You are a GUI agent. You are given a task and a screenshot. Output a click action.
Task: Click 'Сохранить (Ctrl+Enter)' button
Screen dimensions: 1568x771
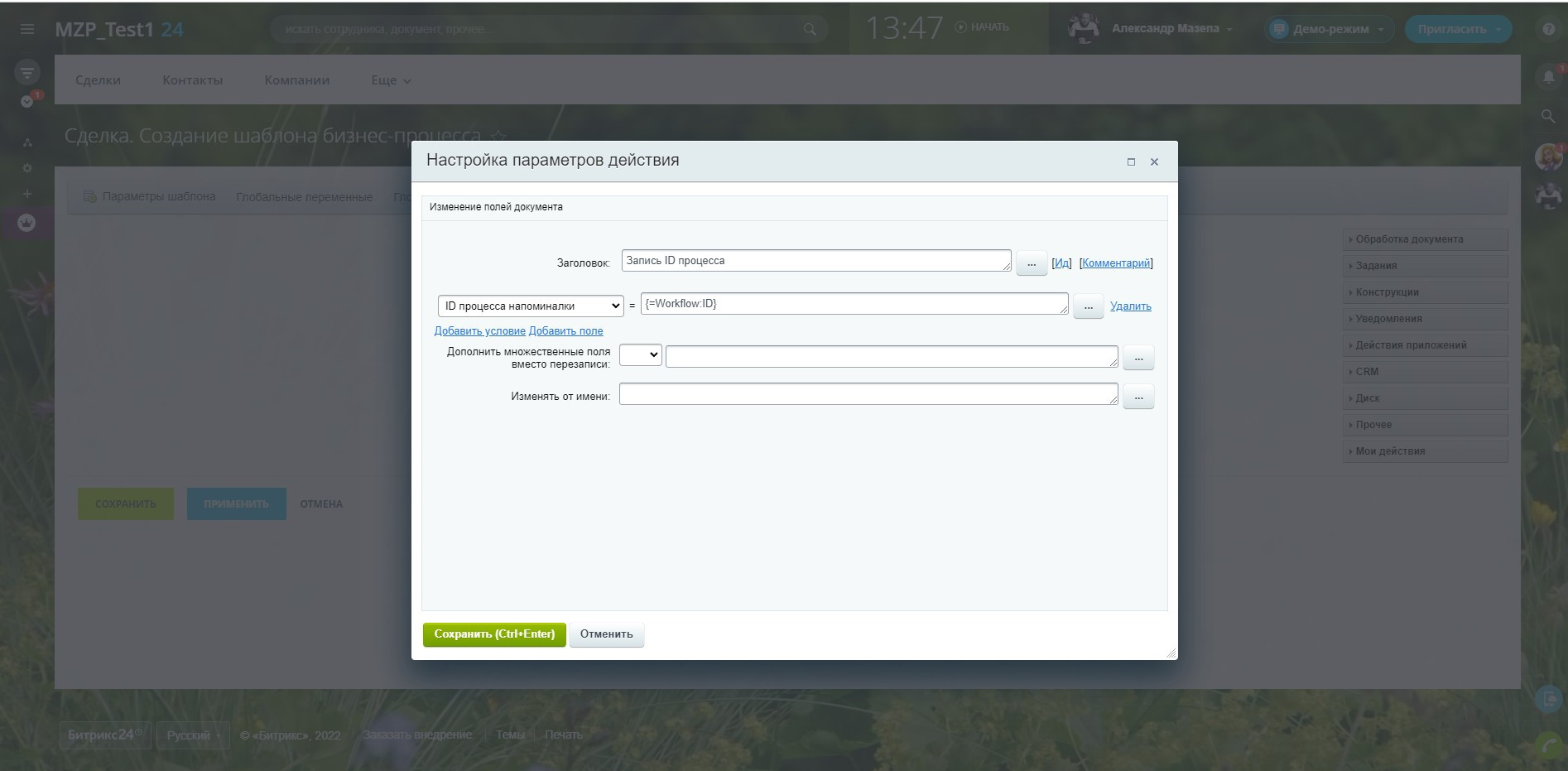coord(494,634)
